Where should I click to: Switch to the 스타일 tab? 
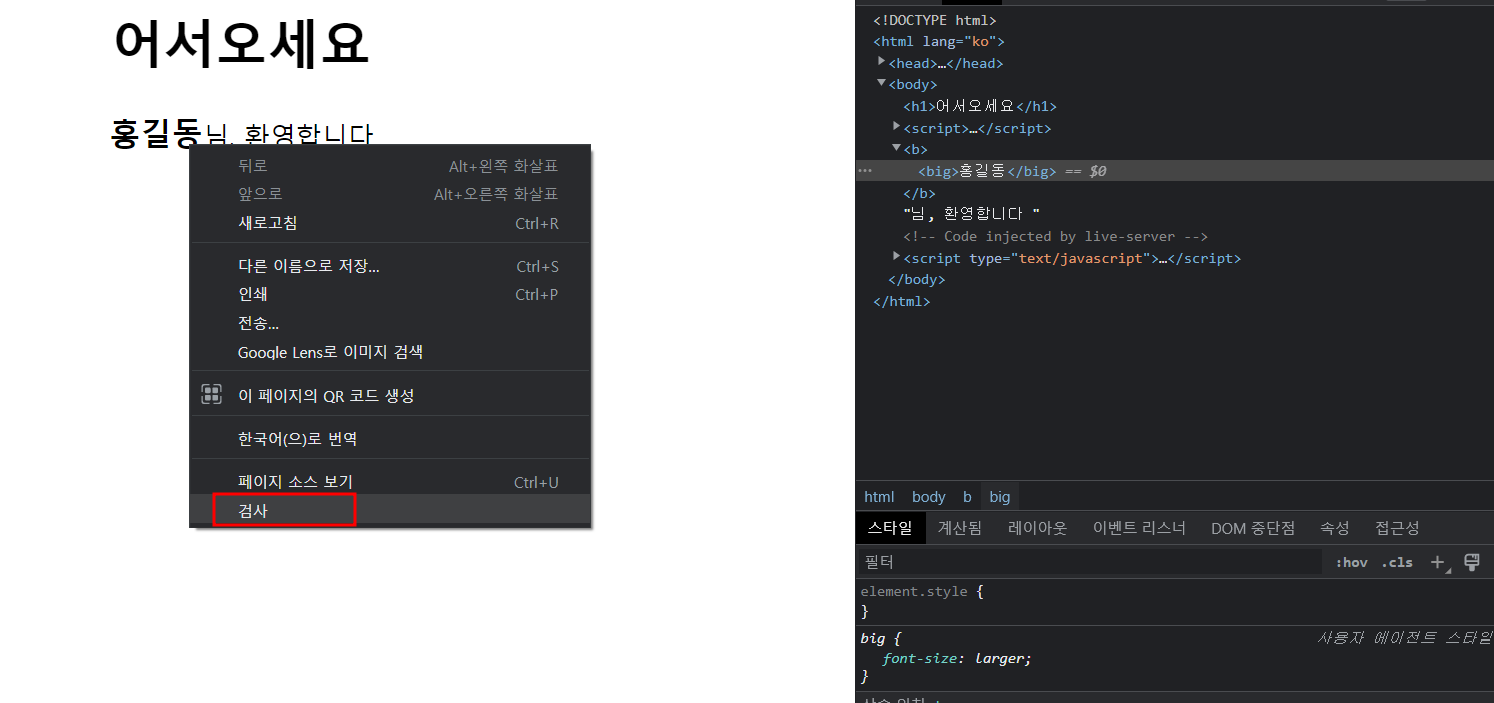pos(890,528)
